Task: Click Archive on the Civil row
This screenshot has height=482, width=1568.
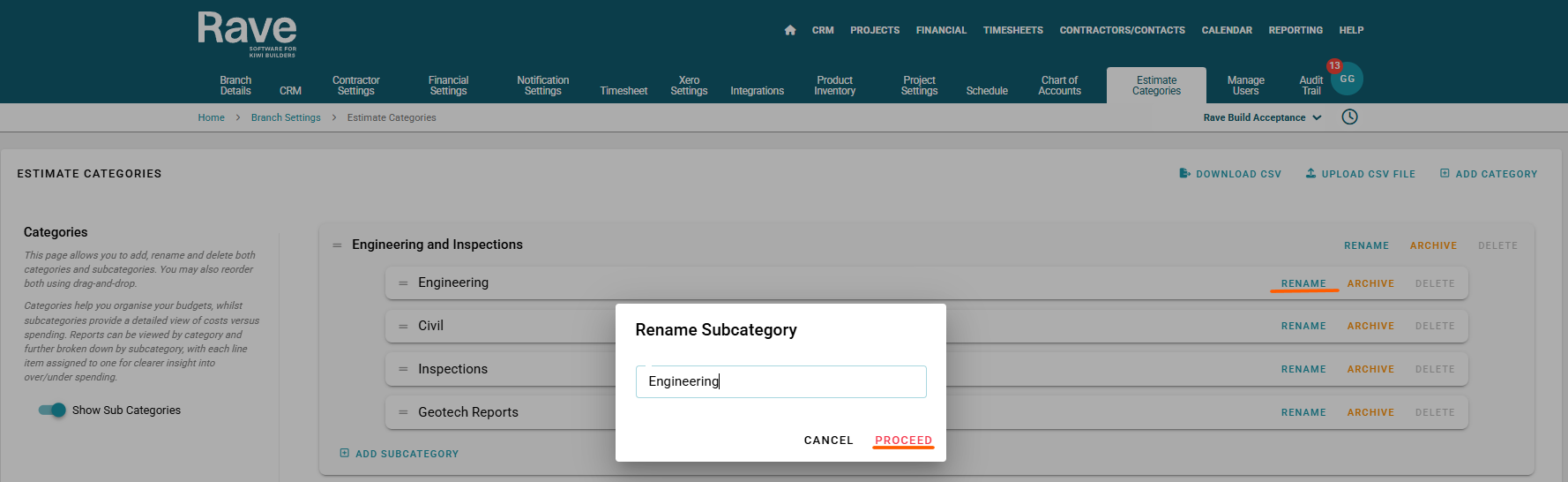Action: click(x=1370, y=326)
